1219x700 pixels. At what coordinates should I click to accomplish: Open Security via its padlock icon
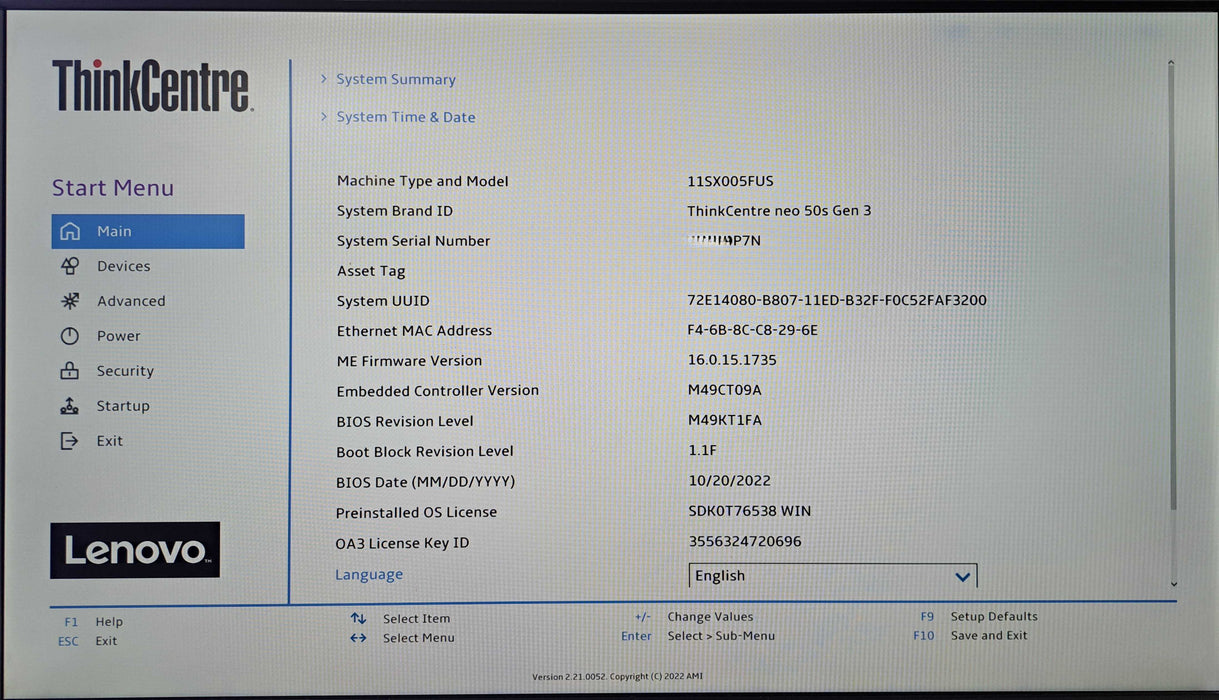(x=70, y=371)
